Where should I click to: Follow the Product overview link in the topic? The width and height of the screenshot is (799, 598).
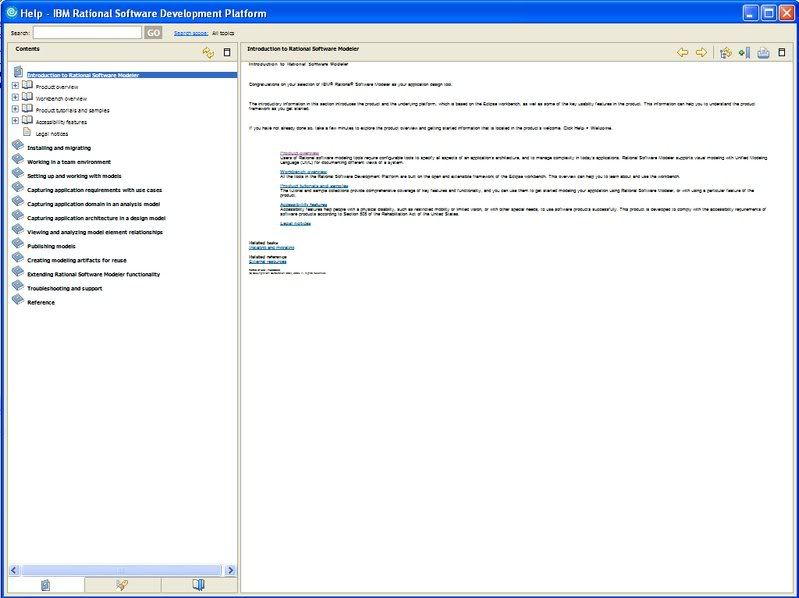300,153
